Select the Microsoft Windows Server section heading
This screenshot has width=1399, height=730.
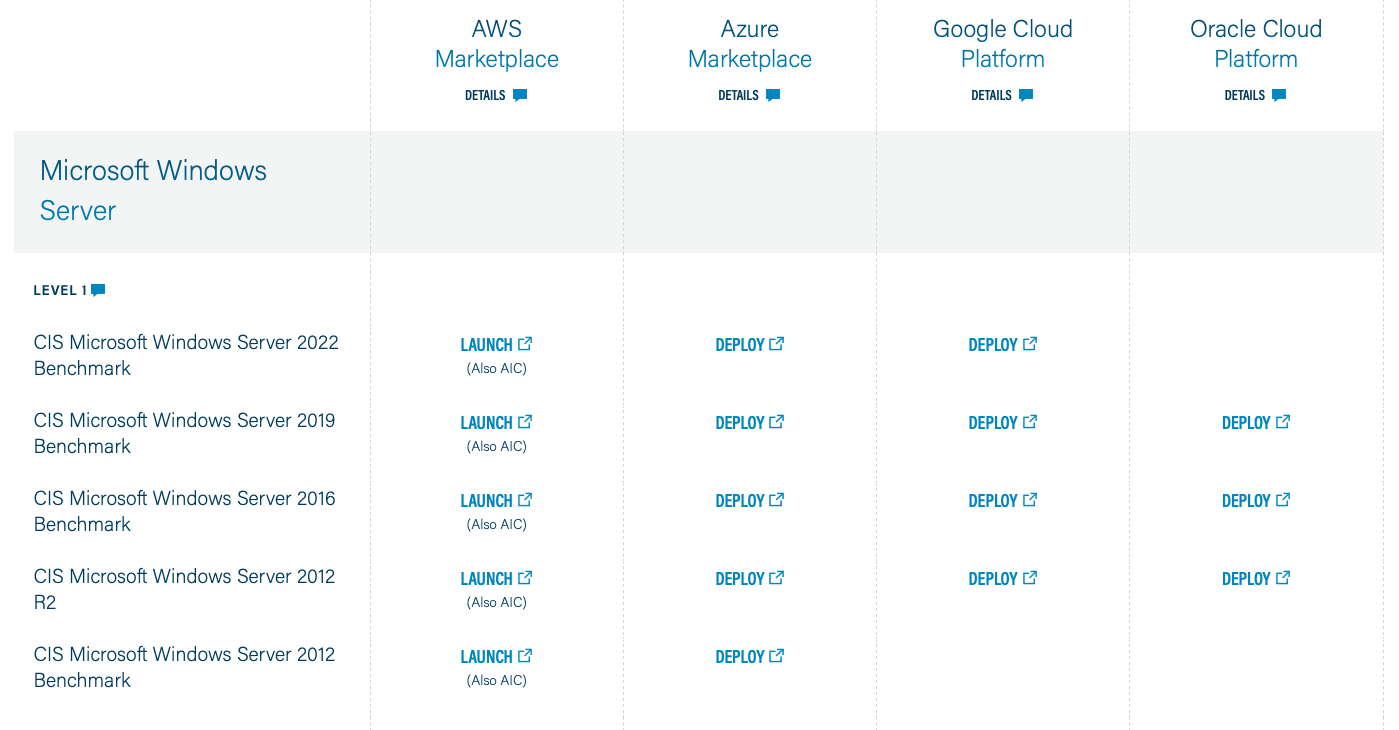point(153,190)
